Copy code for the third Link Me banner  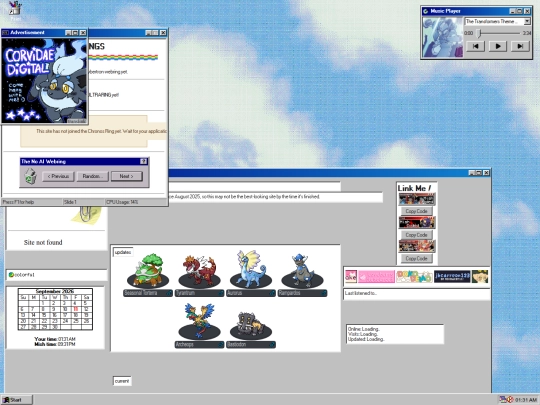coord(416,258)
